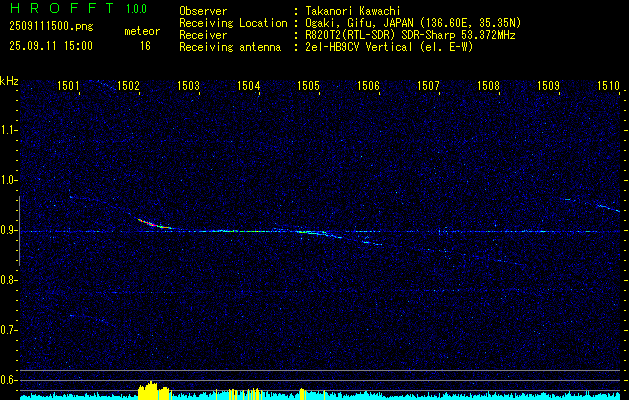Click the date stamp 25.09.11 15:00

(51, 46)
